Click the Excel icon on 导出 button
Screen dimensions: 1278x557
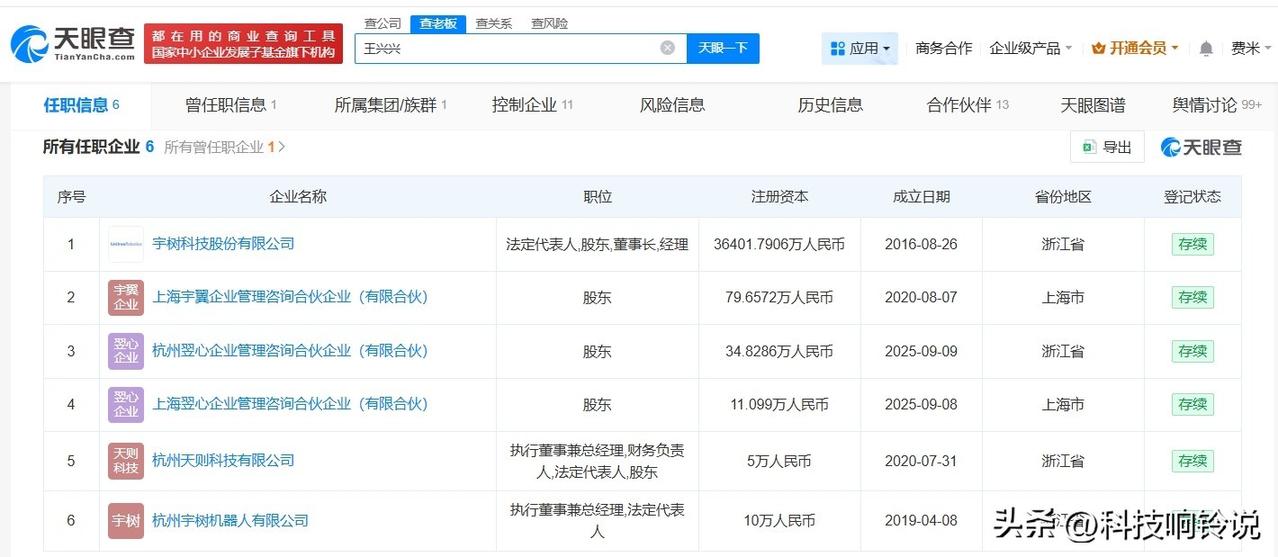pyautogui.click(x=1088, y=147)
